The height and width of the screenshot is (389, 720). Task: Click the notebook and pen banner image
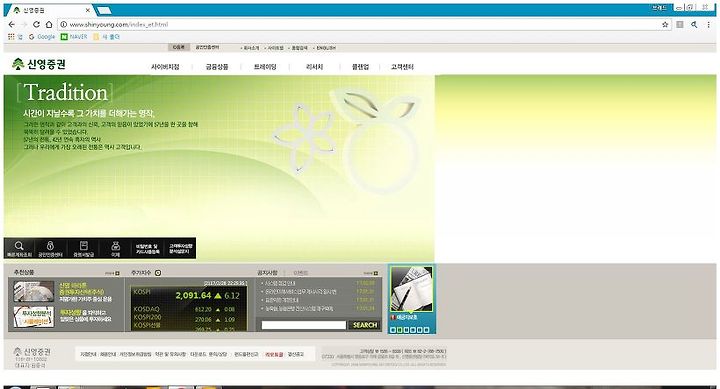(x=411, y=290)
